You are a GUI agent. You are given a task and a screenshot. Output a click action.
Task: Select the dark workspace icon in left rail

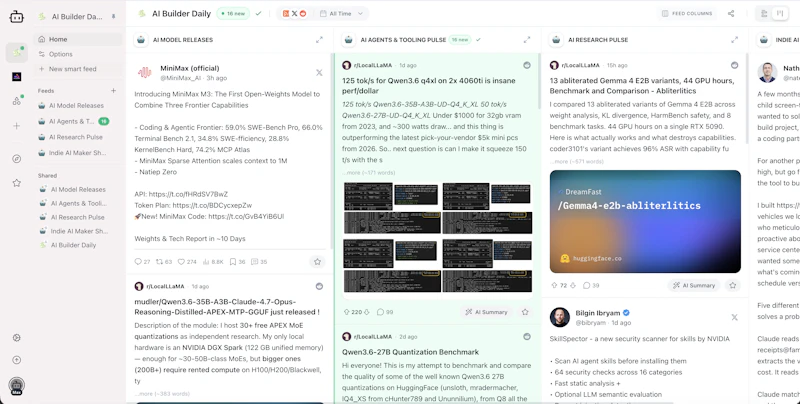(16, 77)
